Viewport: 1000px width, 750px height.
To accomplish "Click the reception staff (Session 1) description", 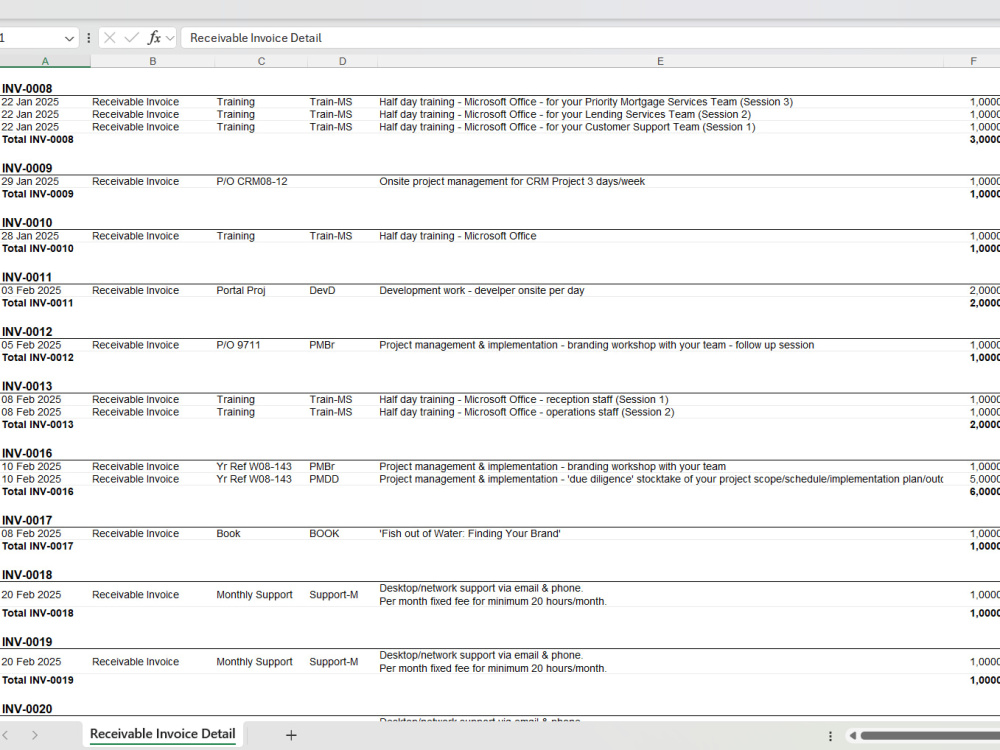I will (x=524, y=400).
